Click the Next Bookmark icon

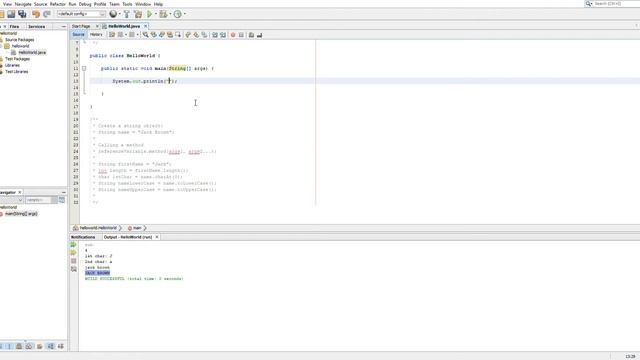click(196, 35)
